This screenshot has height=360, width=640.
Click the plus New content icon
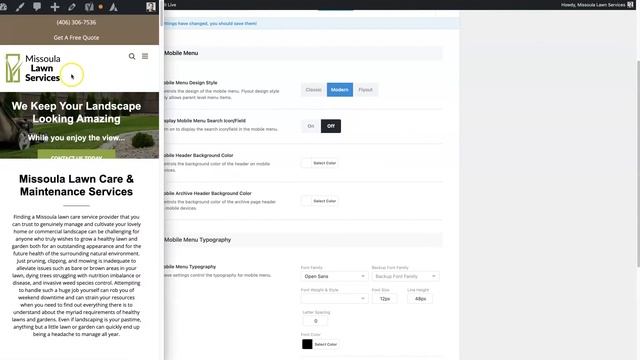point(54,7)
